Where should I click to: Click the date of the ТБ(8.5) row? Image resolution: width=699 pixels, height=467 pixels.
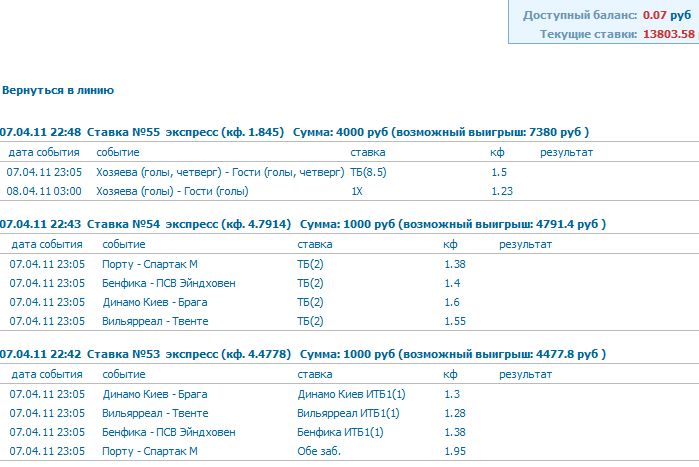tap(44, 172)
